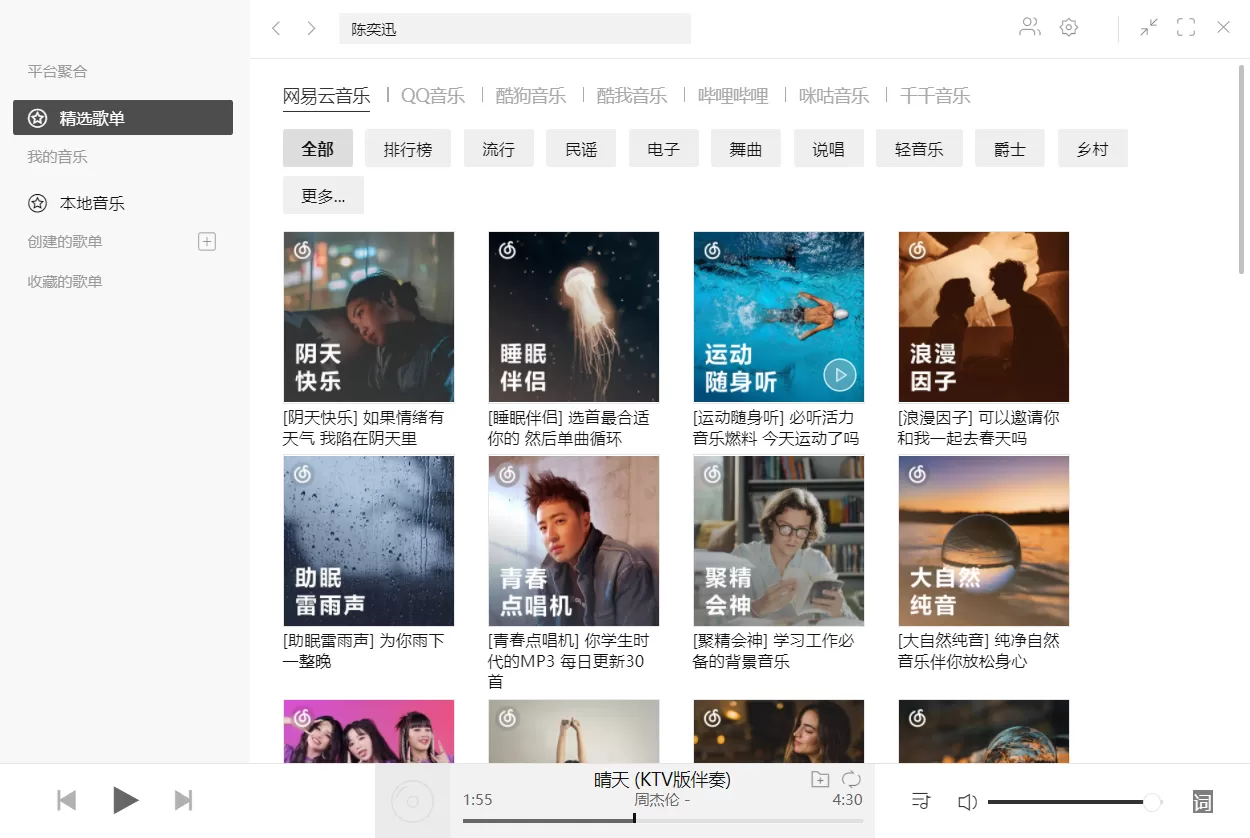
Task: Switch to the QQ音乐 tab
Action: 432,95
